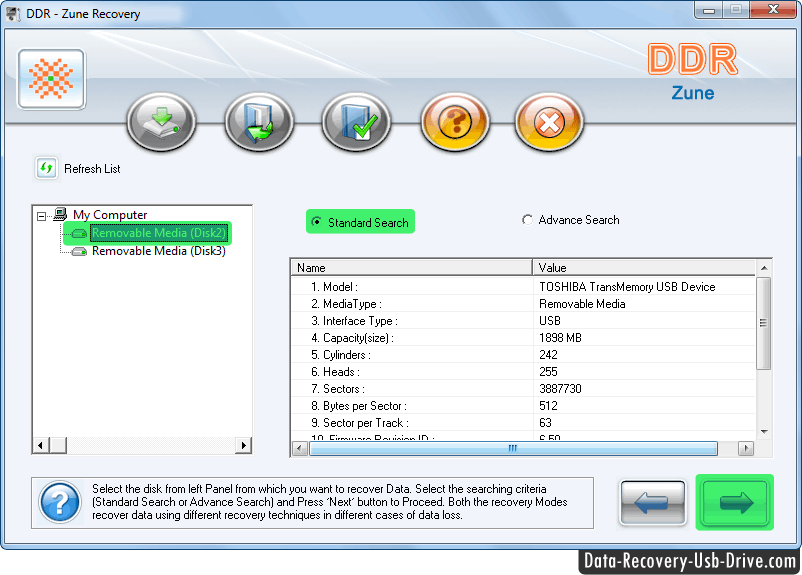Viewport: 802px width, 575px height.
Task: Collapse the My Computer tree node
Action: click(41, 216)
